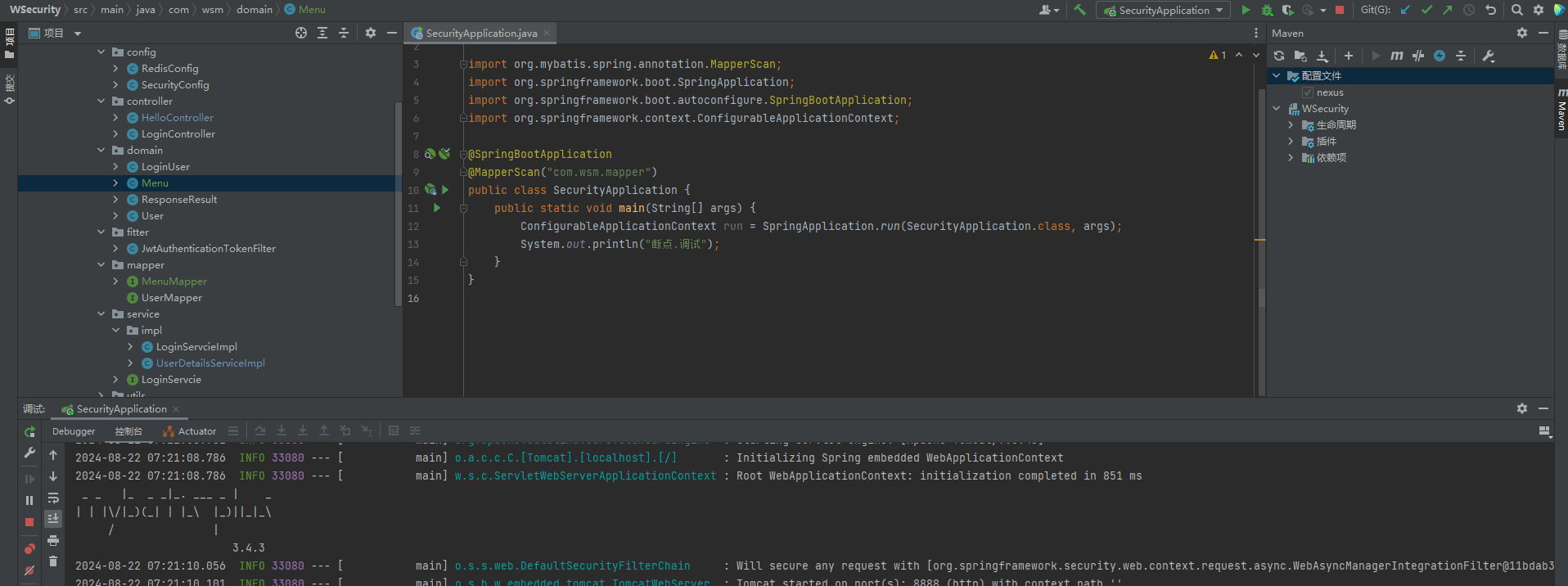Start debugging with the green bug icon
The image size is (1568, 586).
tap(1267, 10)
